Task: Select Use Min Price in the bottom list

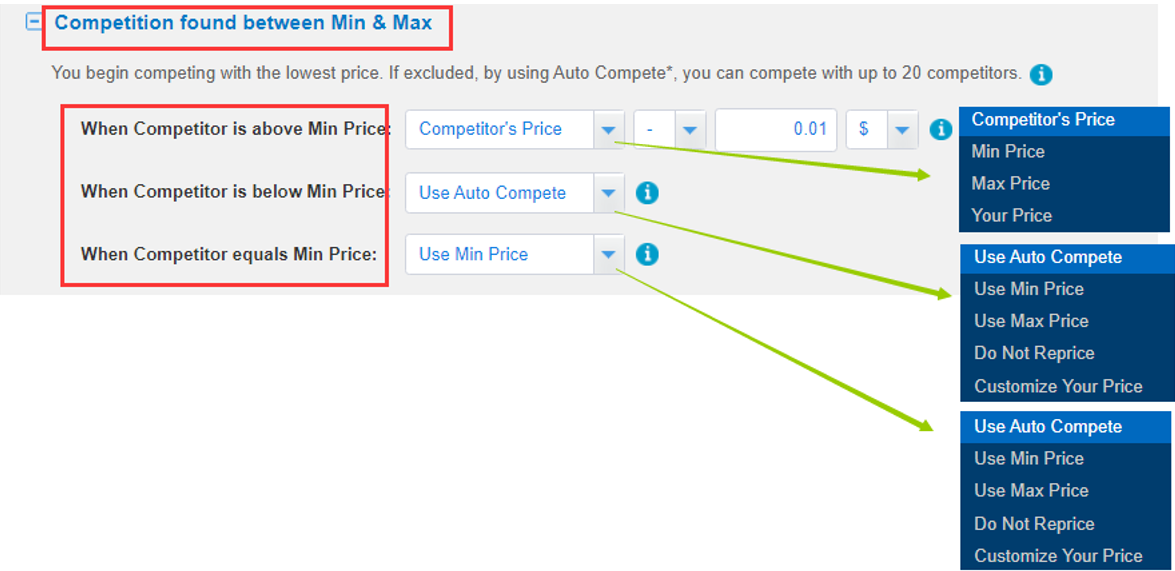Action: (1029, 459)
